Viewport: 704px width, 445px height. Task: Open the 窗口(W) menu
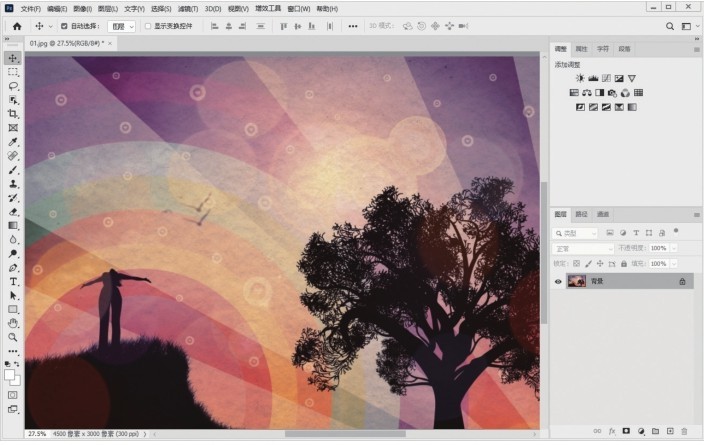(299, 9)
